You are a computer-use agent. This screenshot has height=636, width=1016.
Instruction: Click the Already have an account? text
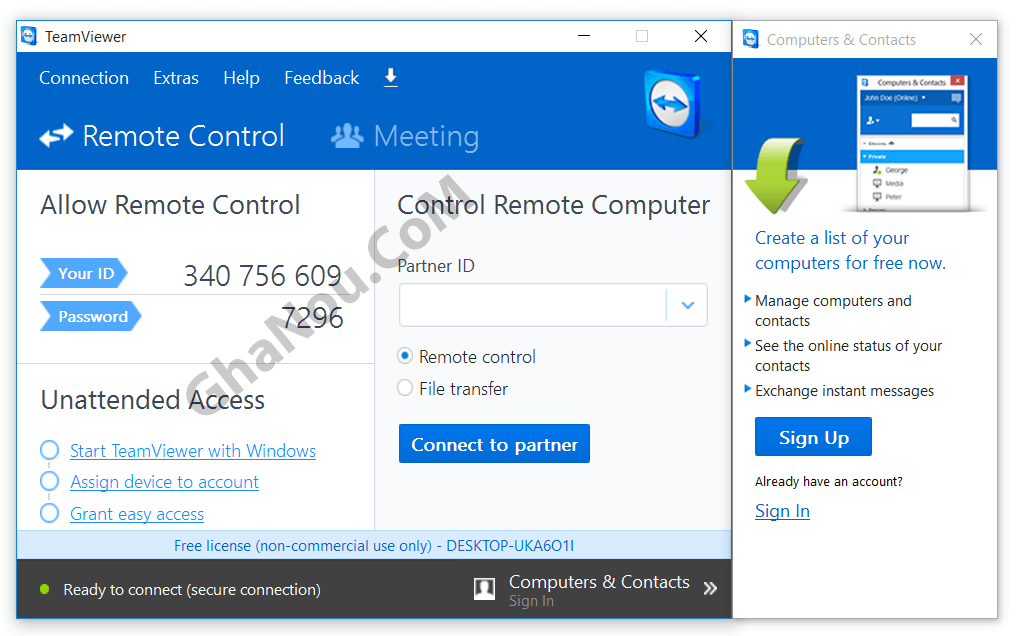pos(829,481)
